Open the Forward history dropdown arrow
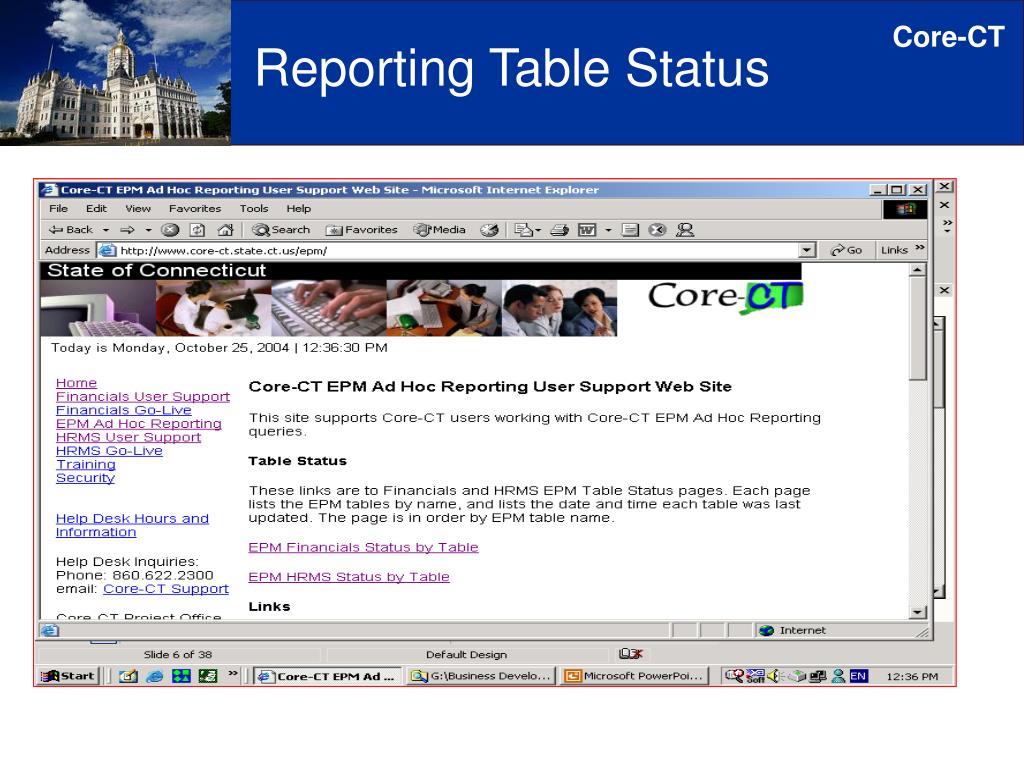Screen dimensions: 1024x768 click(148, 230)
